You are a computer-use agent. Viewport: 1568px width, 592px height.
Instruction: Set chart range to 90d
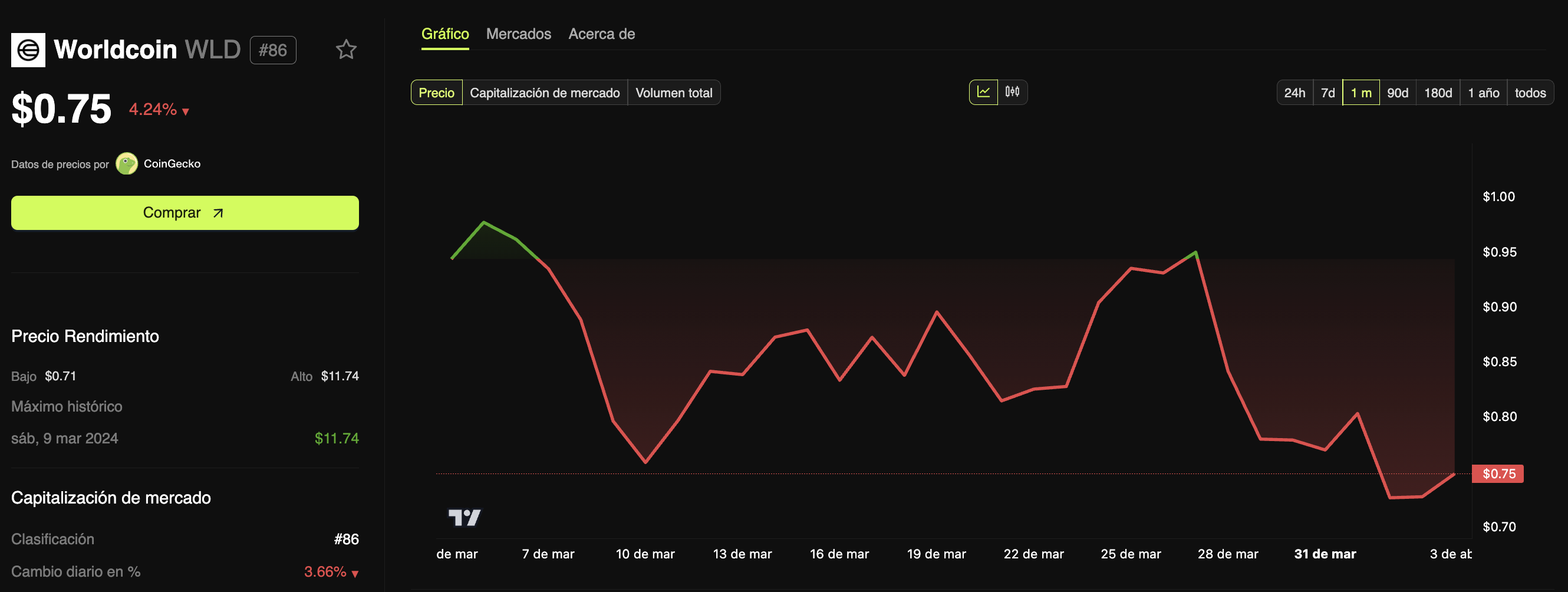(x=1398, y=93)
